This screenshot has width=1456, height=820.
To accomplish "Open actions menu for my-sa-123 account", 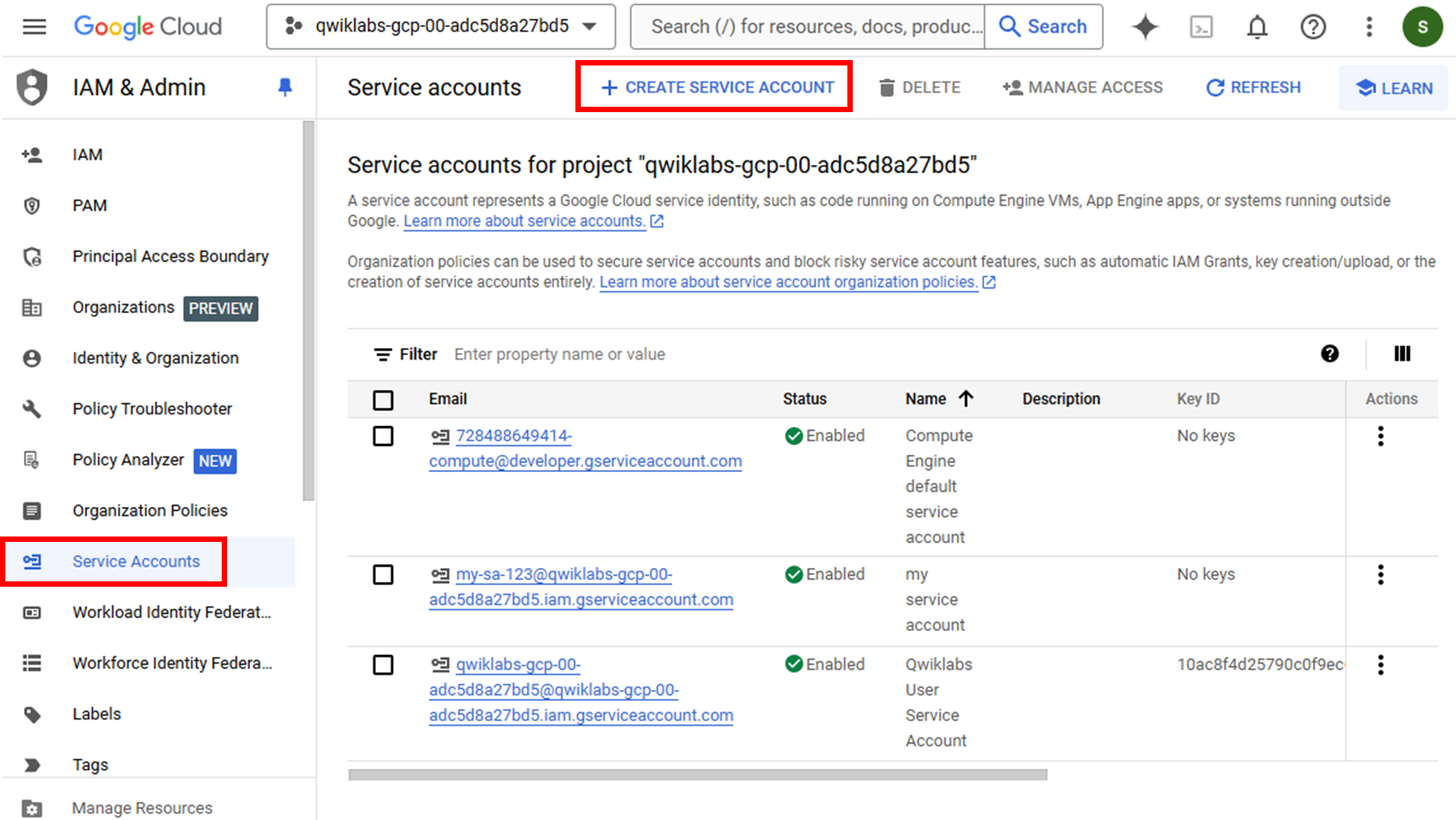I will pyautogui.click(x=1381, y=574).
